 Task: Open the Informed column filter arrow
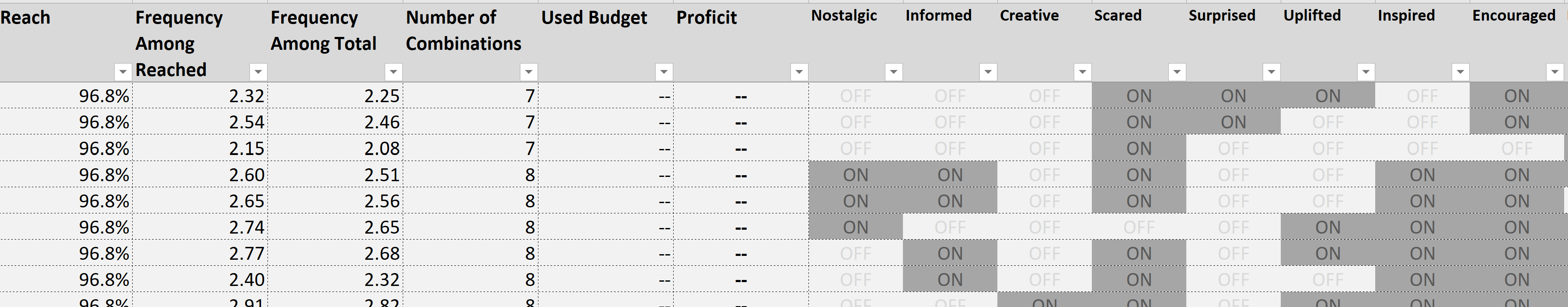[x=988, y=72]
